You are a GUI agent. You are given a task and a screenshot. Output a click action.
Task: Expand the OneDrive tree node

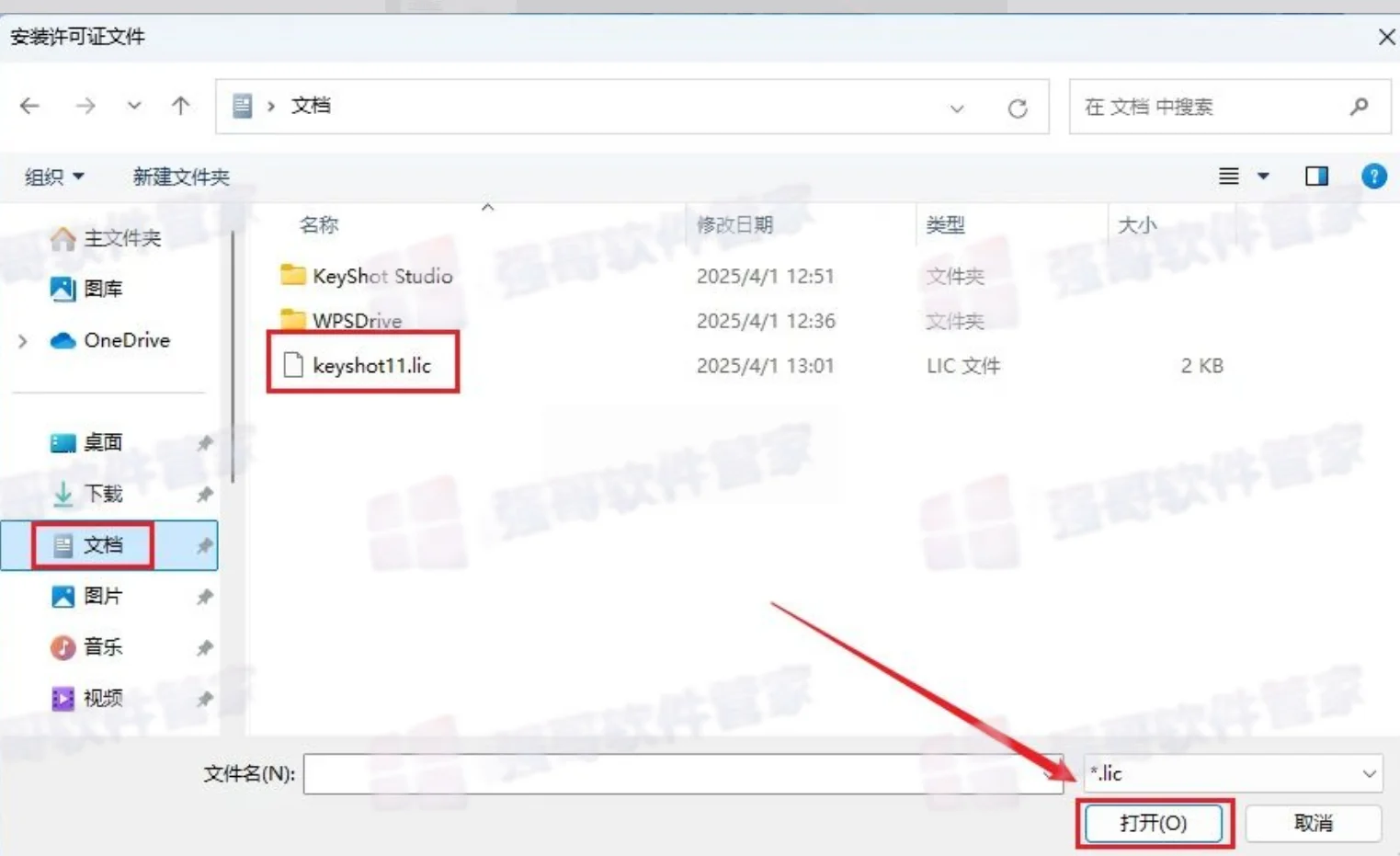click(x=23, y=341)
